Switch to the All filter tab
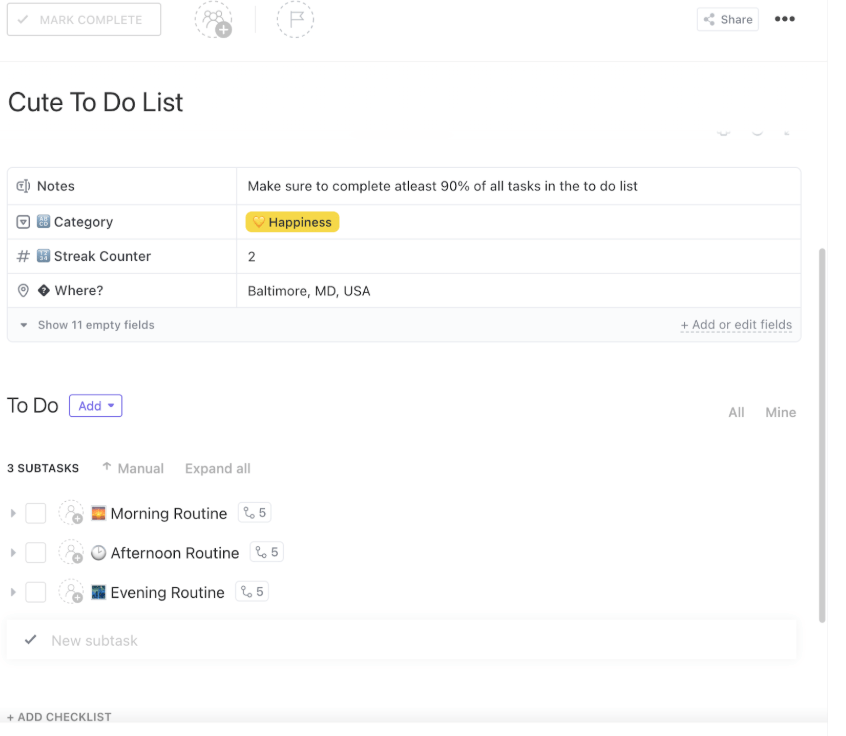Image resolution: width=846 pixels, height=736 pixels. 736,412
